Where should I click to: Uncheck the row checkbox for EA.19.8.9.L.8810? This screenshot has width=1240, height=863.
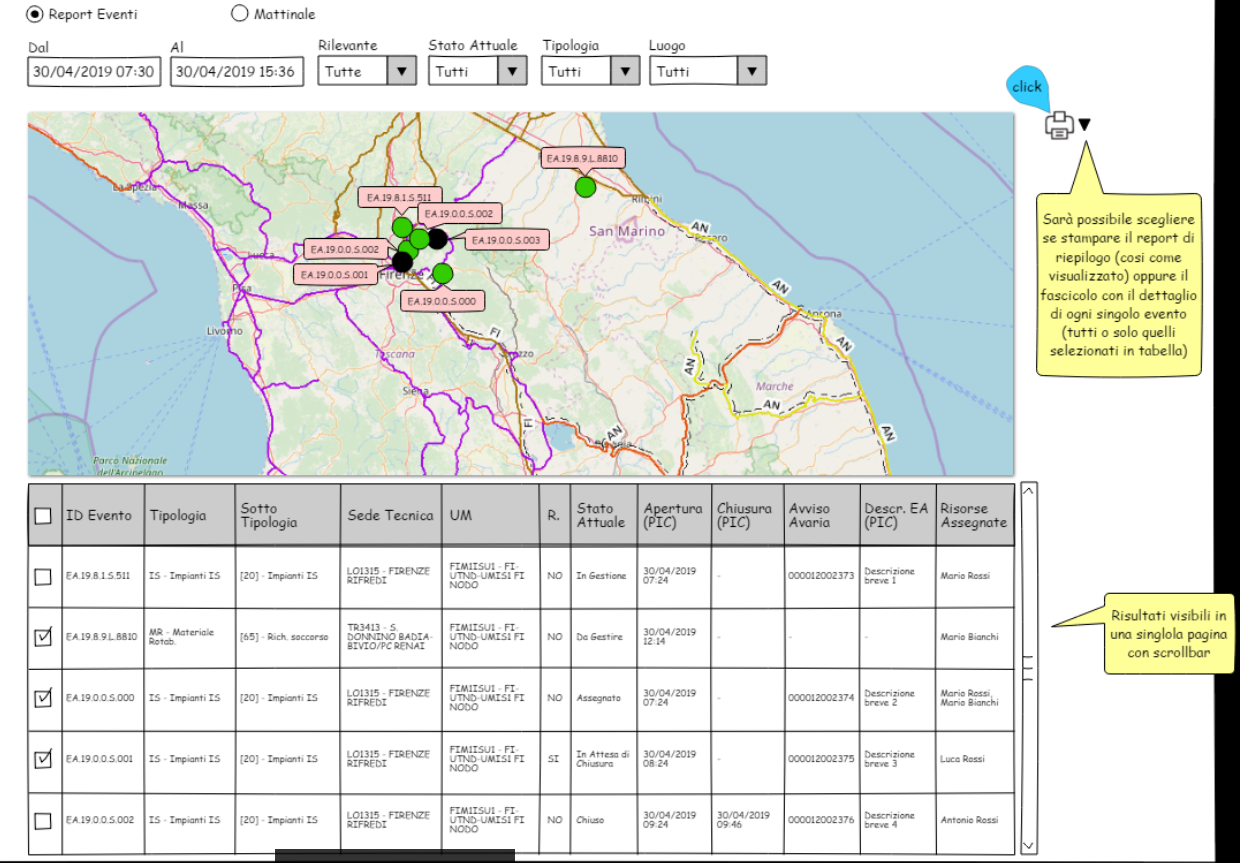(x=43, y=637)
